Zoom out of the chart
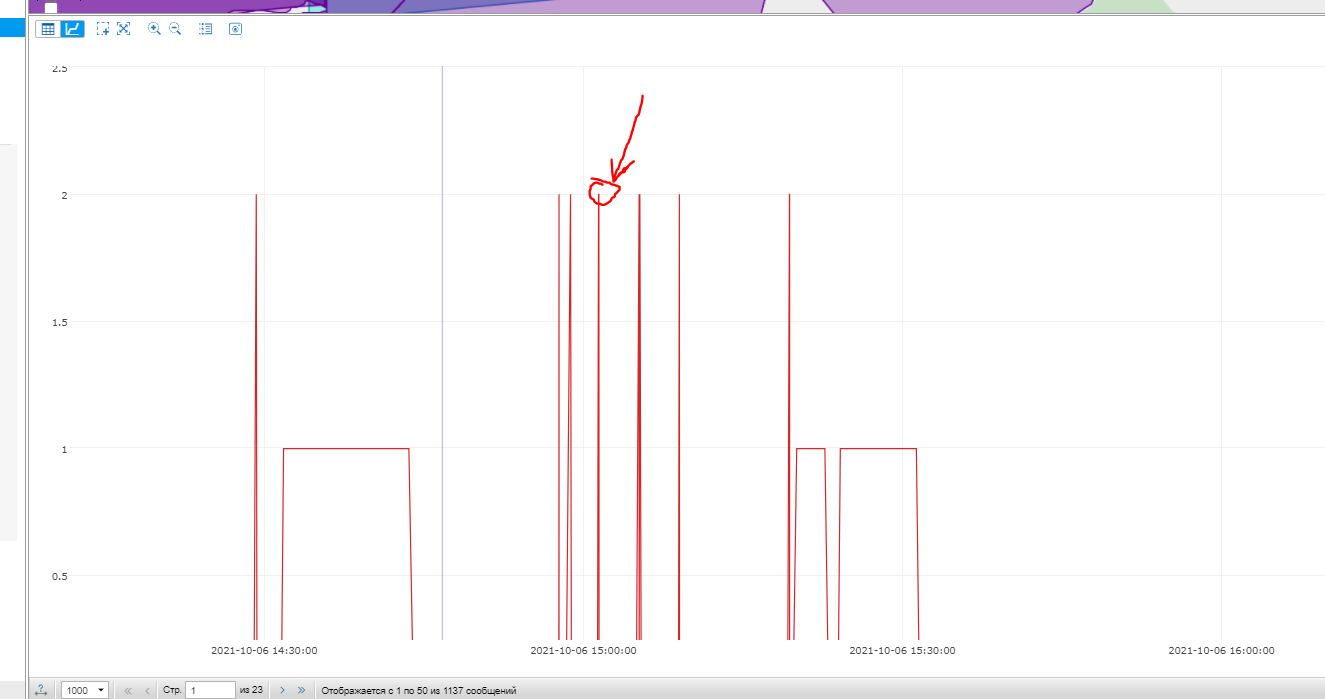This screenshot has width=1325, height=699. point(175,29)
